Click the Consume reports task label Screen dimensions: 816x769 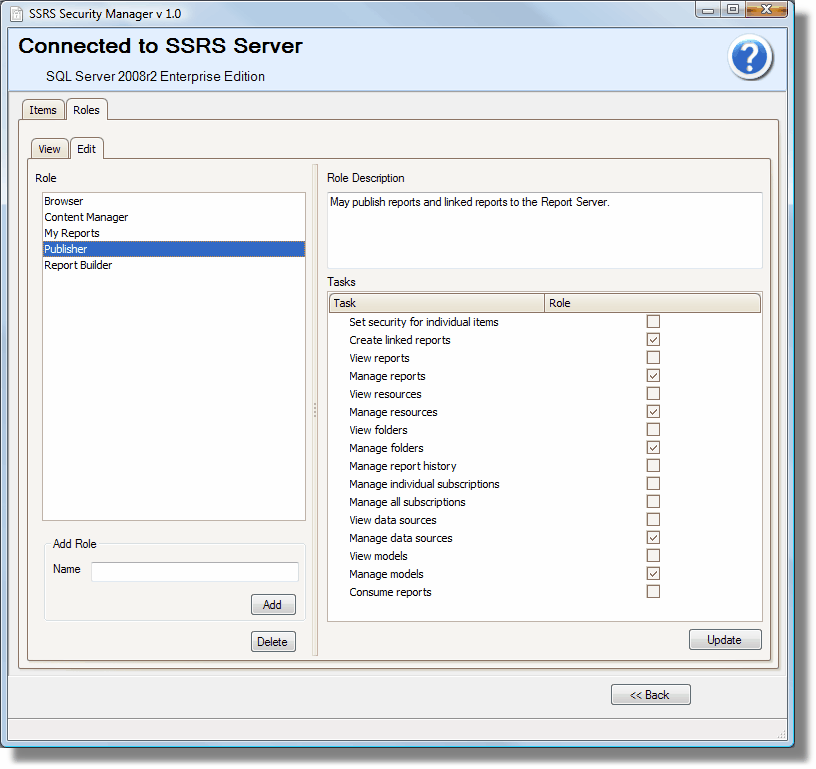[x=390, y=592]
